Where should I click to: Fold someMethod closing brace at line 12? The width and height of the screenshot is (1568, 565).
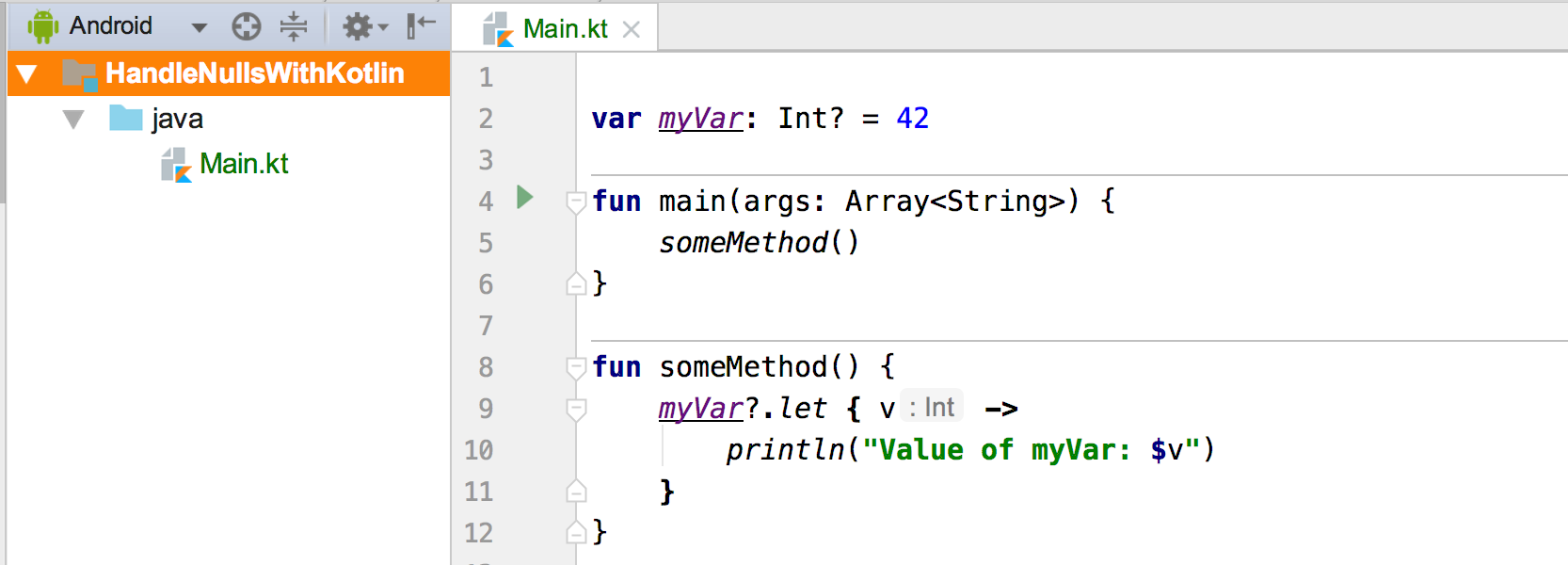[x=576, y=533]
